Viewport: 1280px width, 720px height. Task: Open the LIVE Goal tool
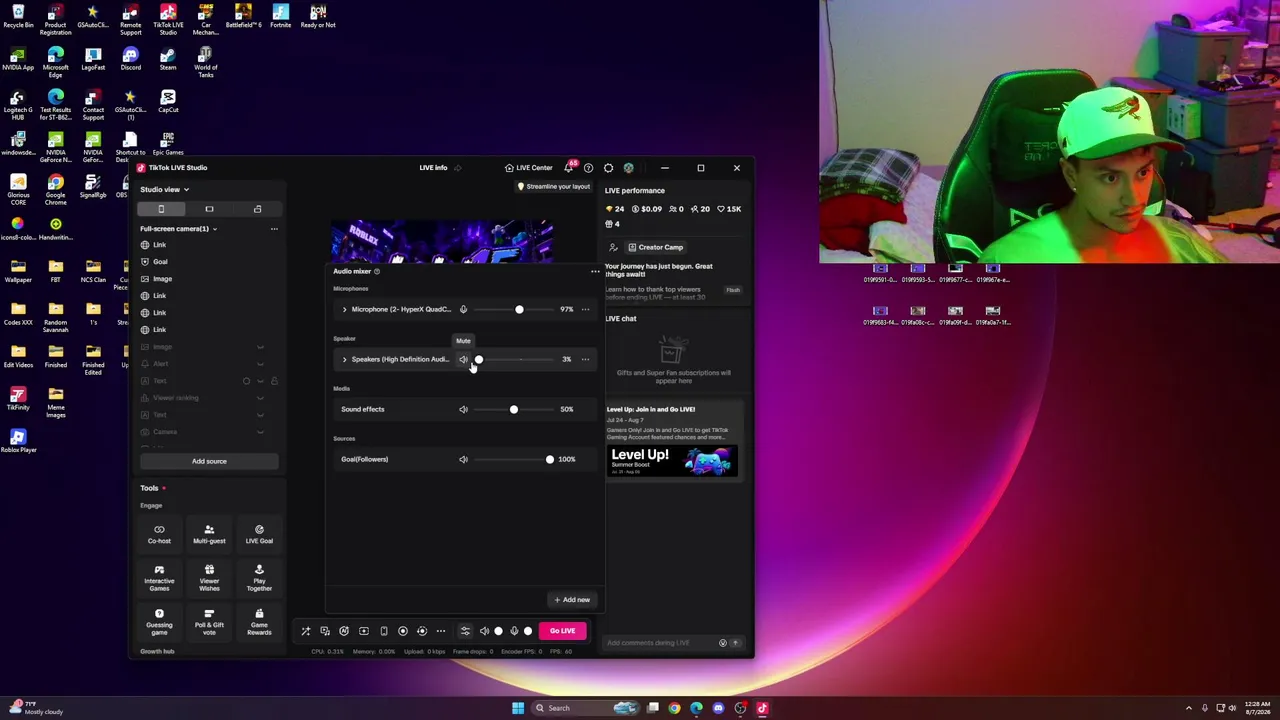(259, 534)
